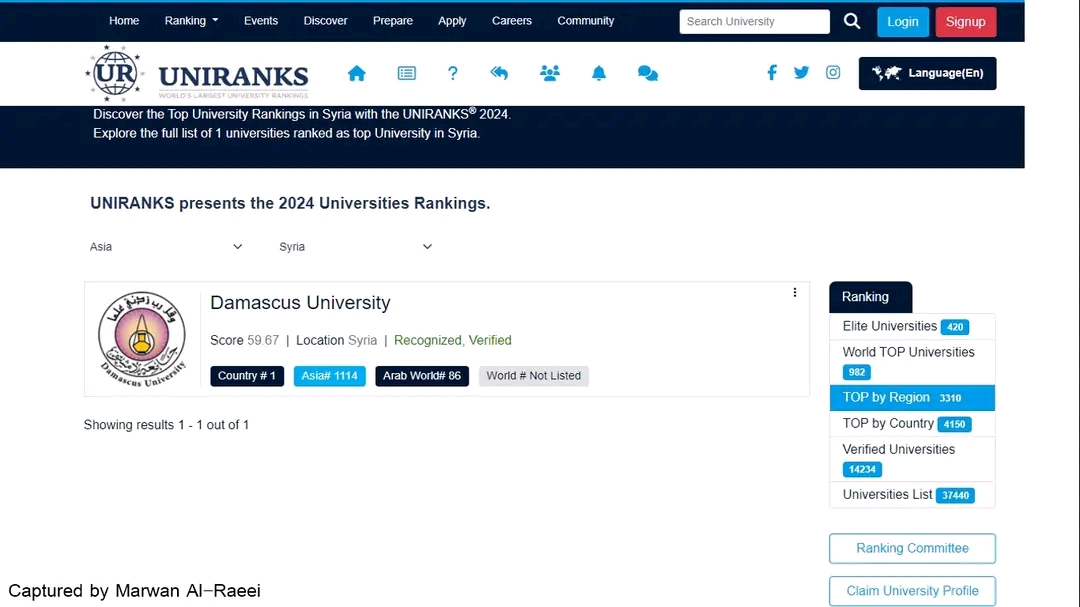The width and height of the screenshot is (1080, 607).
Task: Open Verified Universities list
Action: tap(912, 459)
